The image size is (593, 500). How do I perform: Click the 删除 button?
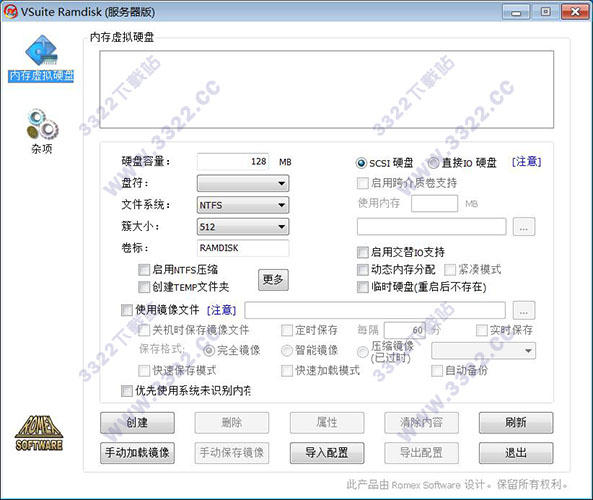point(232,422)
